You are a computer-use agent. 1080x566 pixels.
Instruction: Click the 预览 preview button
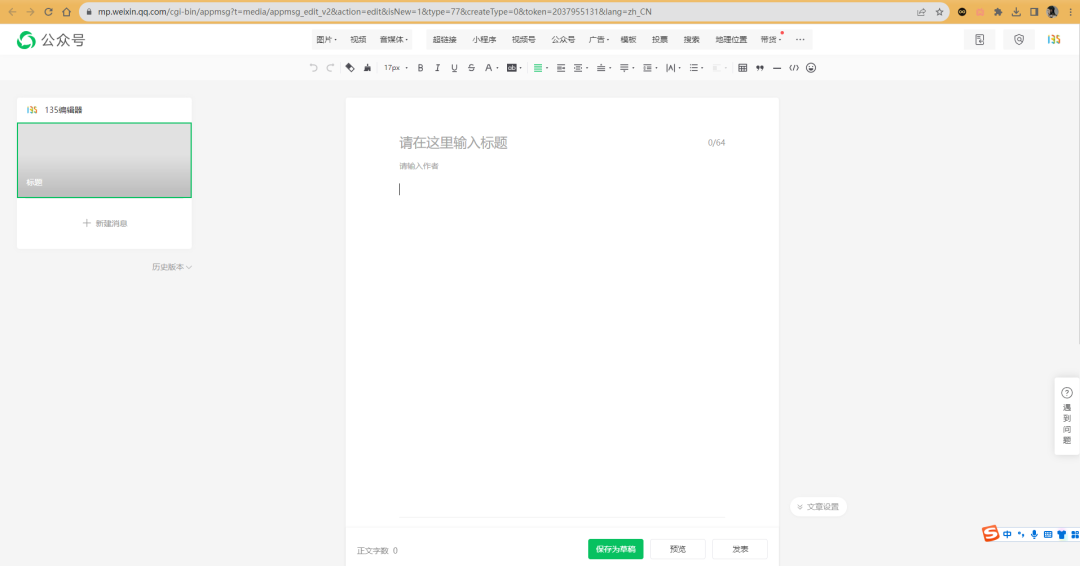(x=678, y=549)
